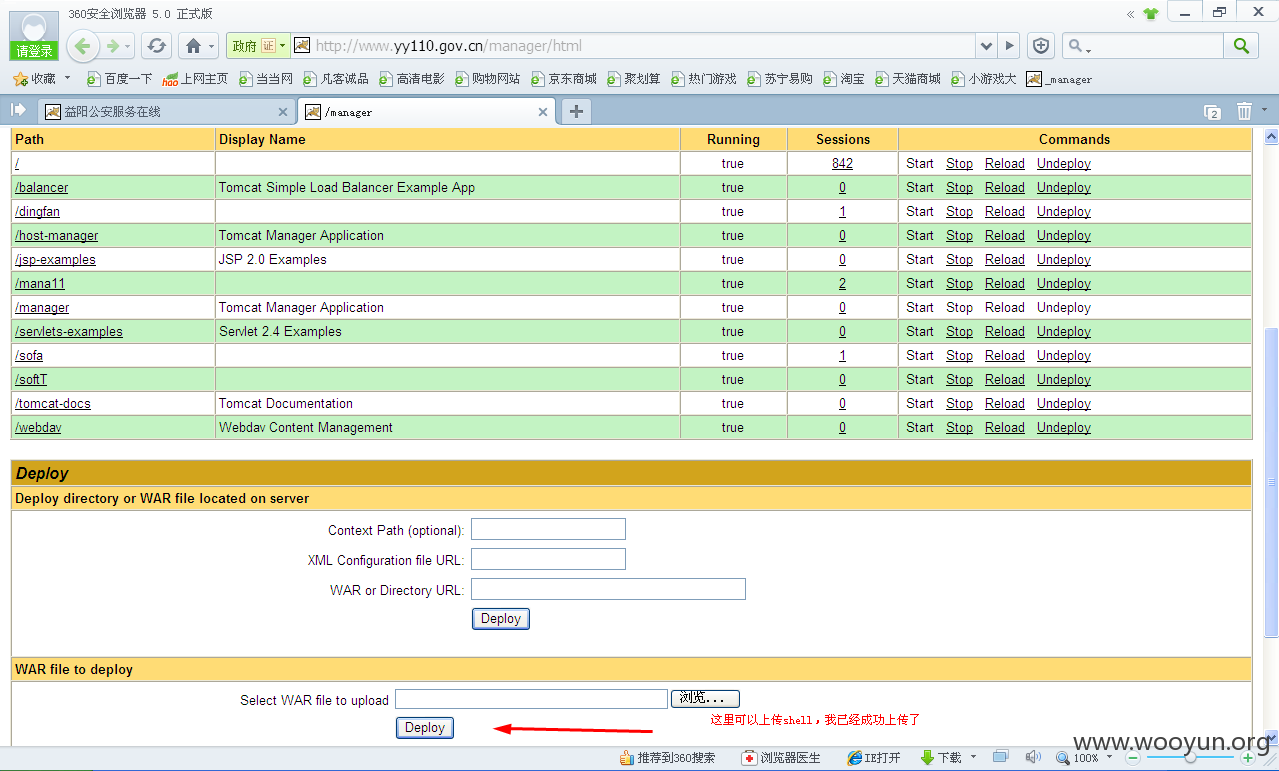The image size is (1279, 771).
Task: Open the dropdown beside the home button
Action: click(211, 47)
